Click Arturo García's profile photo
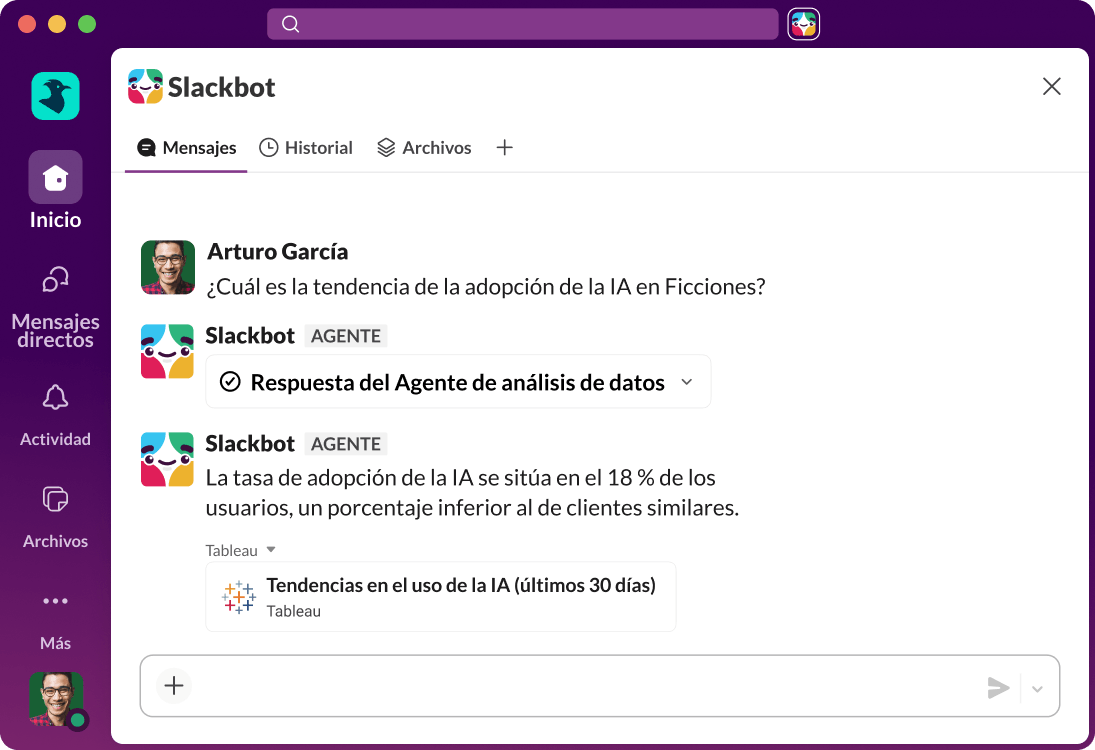Screen dimensions: 1095x750 tap(168, 267)
